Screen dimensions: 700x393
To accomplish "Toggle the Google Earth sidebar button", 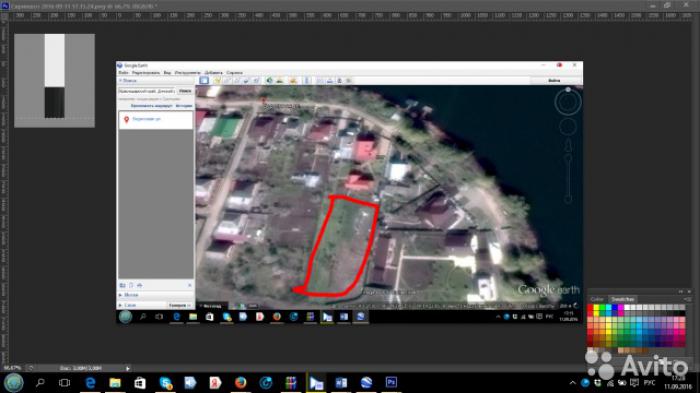I will coord(204,80).
